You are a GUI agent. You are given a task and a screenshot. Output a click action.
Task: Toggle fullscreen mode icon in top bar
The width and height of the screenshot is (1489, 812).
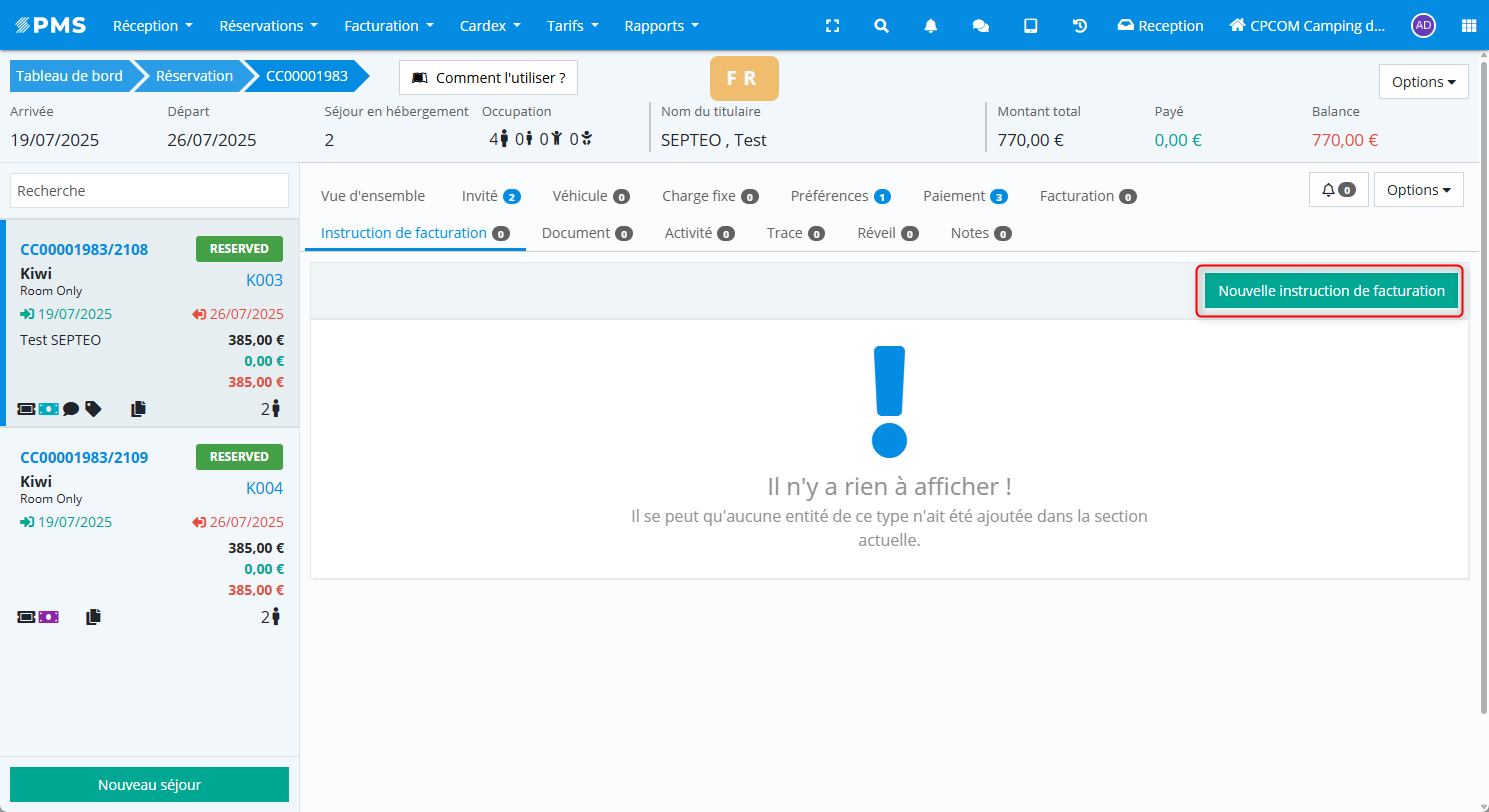832,26
